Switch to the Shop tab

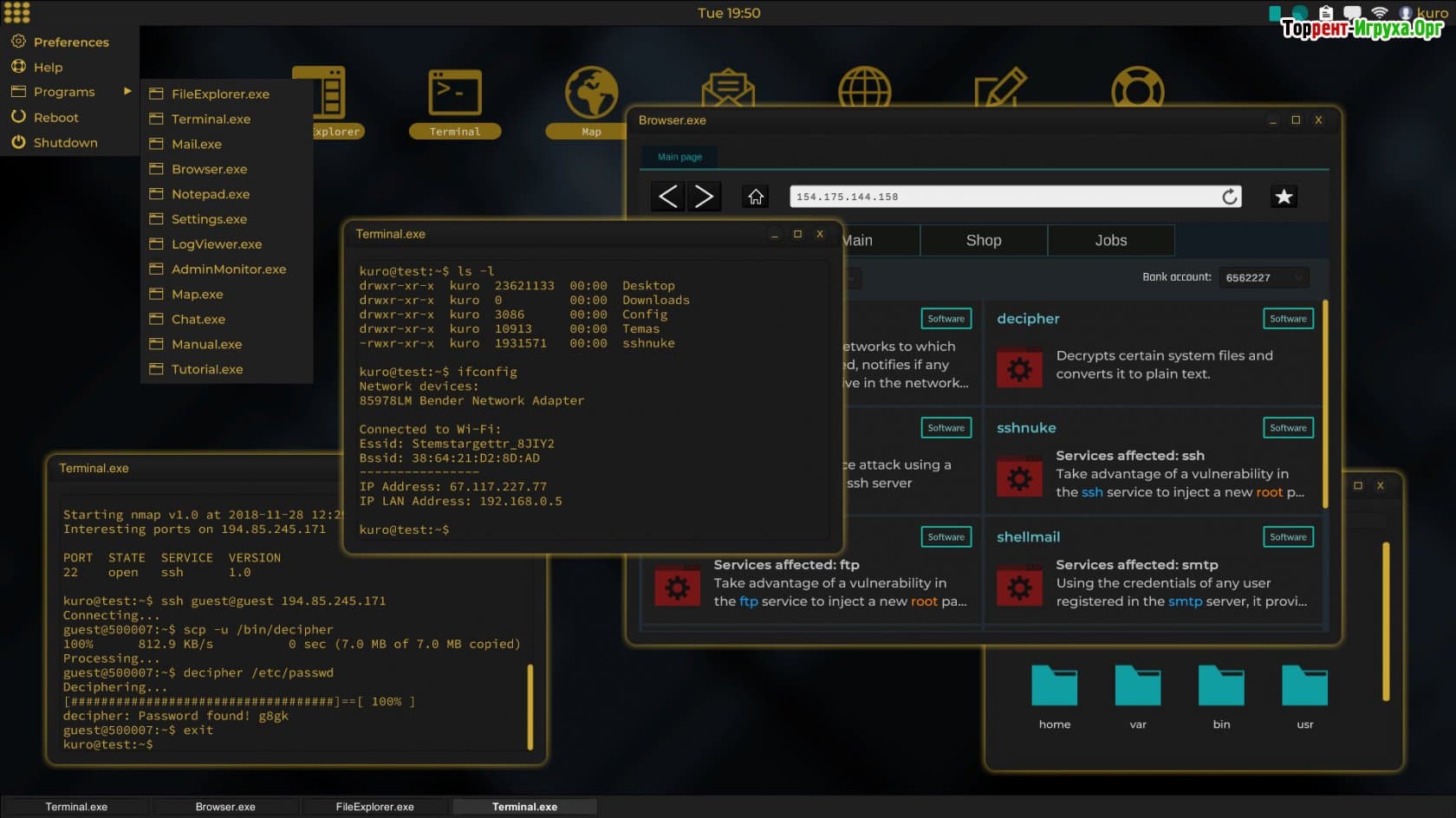click(x=983, y=240)
